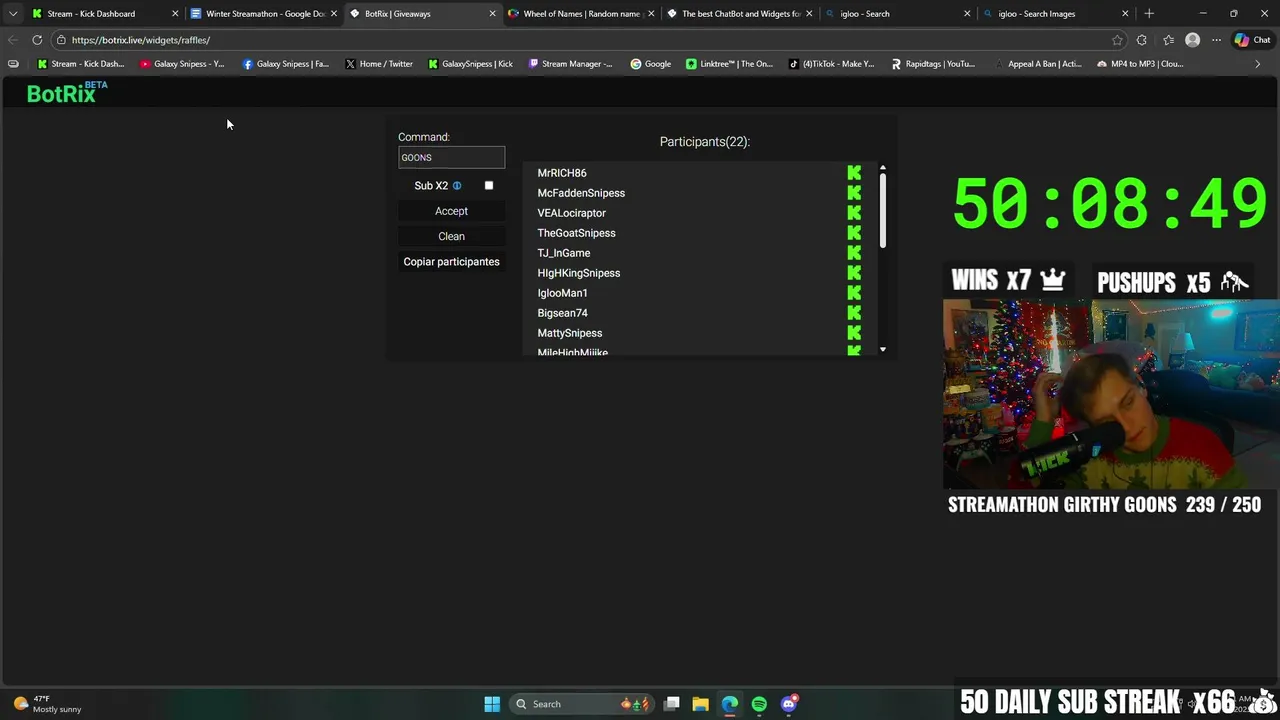Show more bookmarks with the overflow chevron
Screen dimensions: 1280x720
1257,64
